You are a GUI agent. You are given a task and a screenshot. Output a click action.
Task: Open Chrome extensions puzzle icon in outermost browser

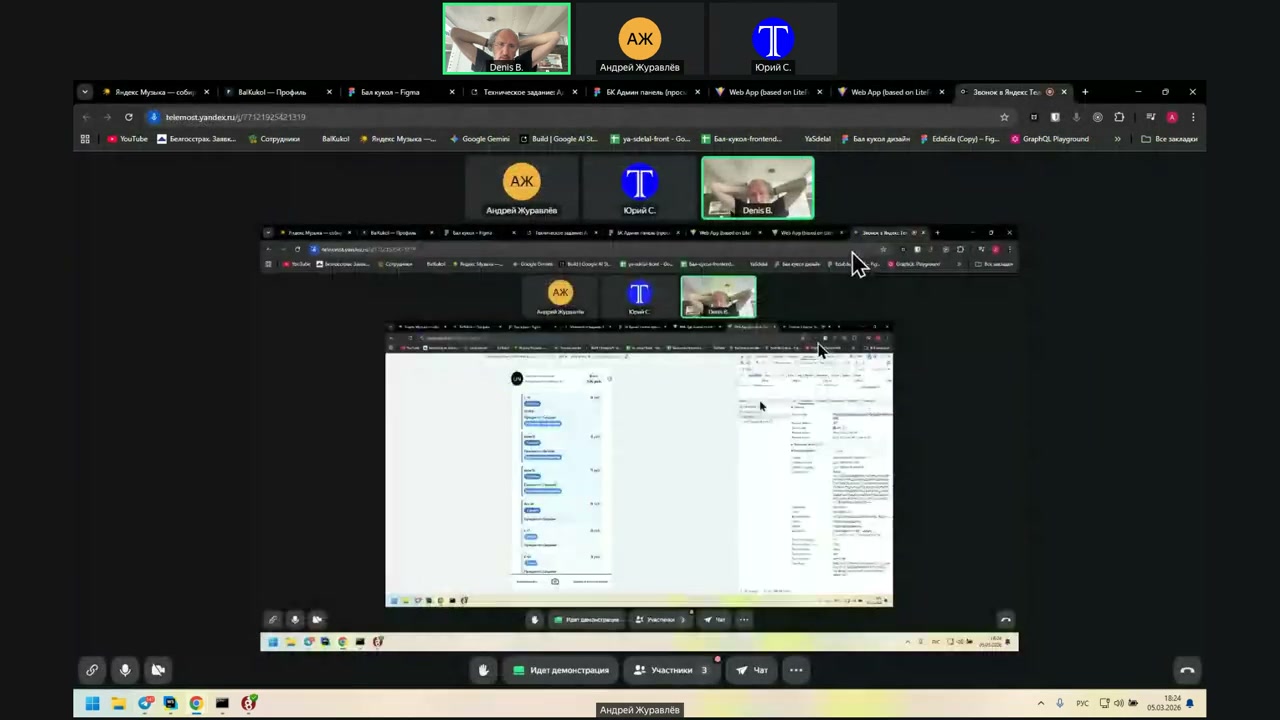pyautogui.click(x=1119, y=117)
